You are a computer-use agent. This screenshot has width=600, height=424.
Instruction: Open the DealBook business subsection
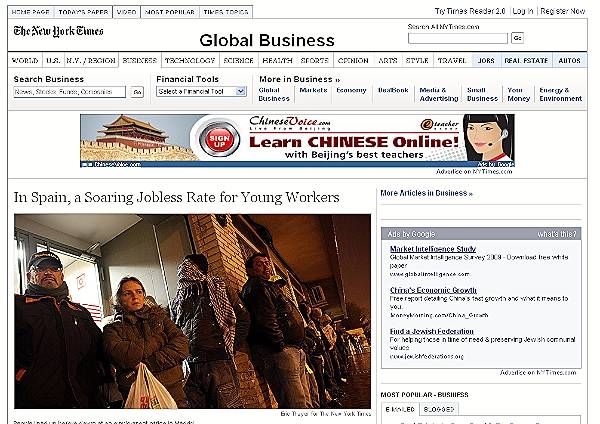(390, 90)
